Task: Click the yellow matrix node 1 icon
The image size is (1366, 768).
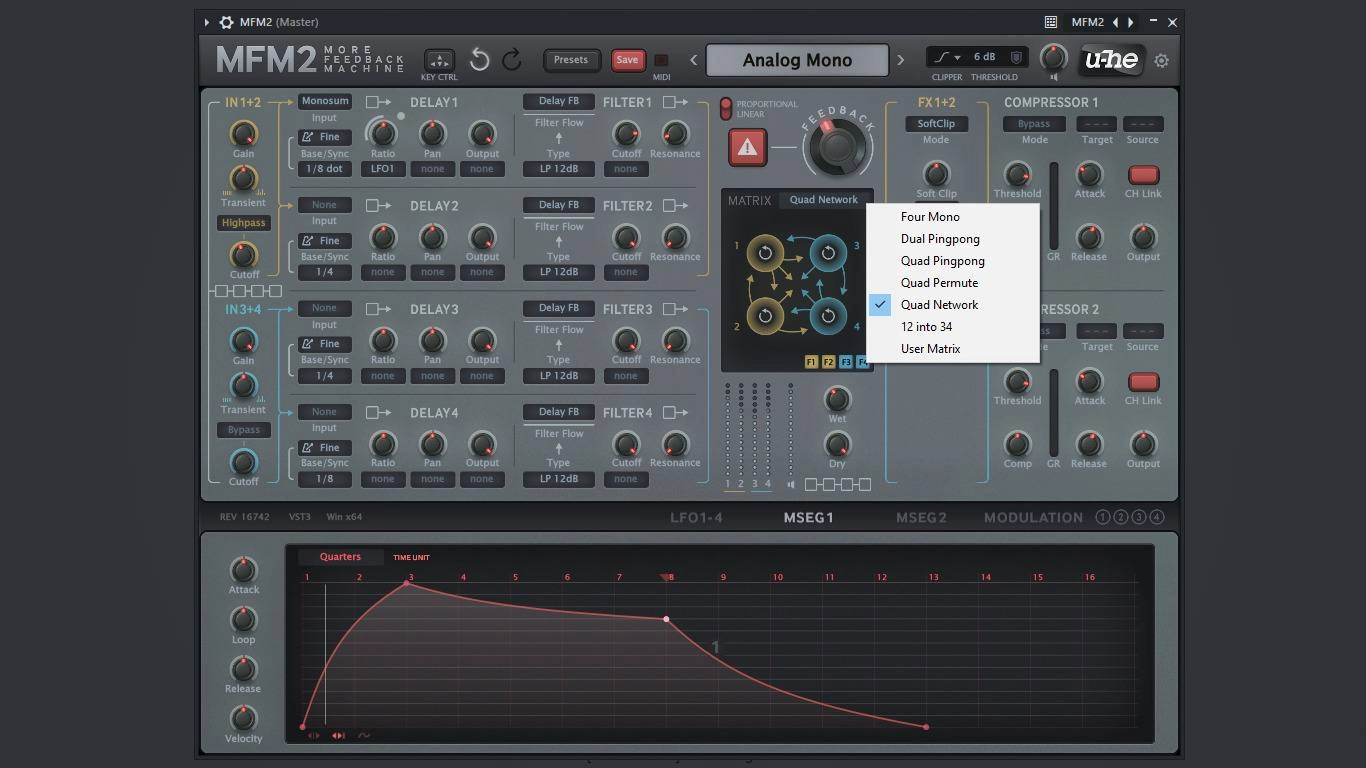Action: 765,253
